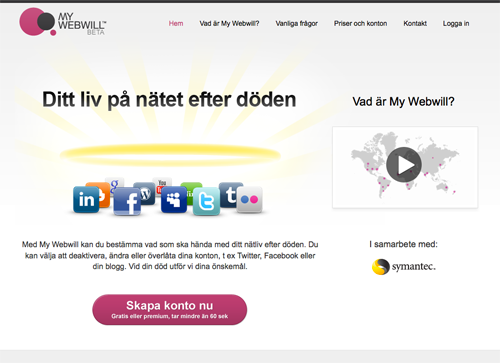Viewport: 500px width, 363px height.
Task: Open Priser och konton page
Action: tap(361, 24)
